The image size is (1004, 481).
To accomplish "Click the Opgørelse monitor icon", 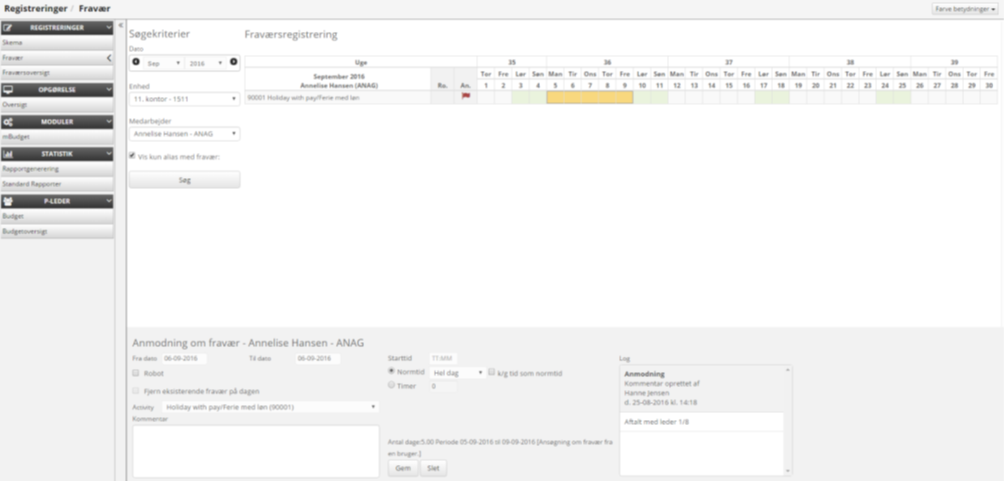I will point(8,89).
